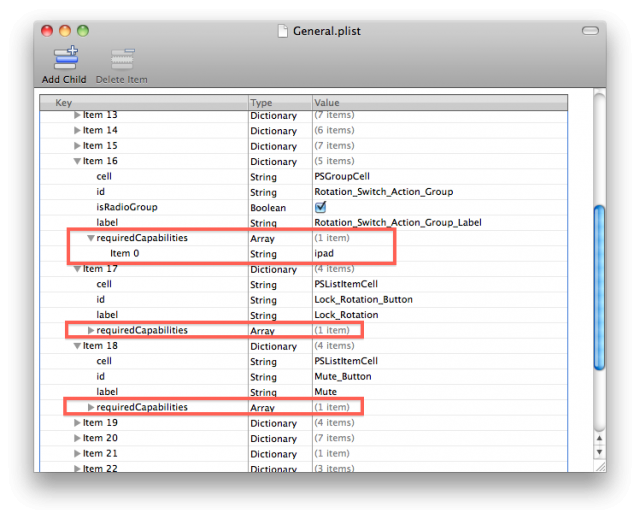Click the window resize grip corner
Screen dimensions: 640x519
600,467
